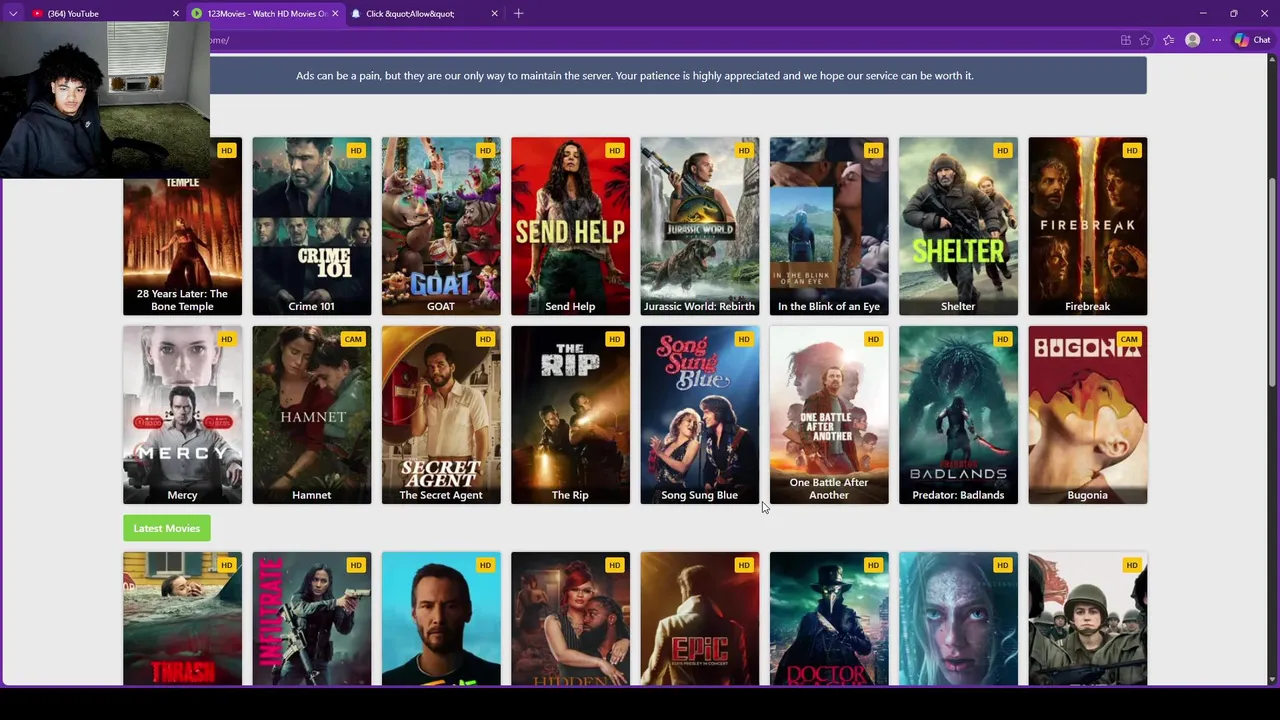This screenshot has width=1280, height=720.
Task: Open browser settings and more menu
Action: [x=1216, y=40]
